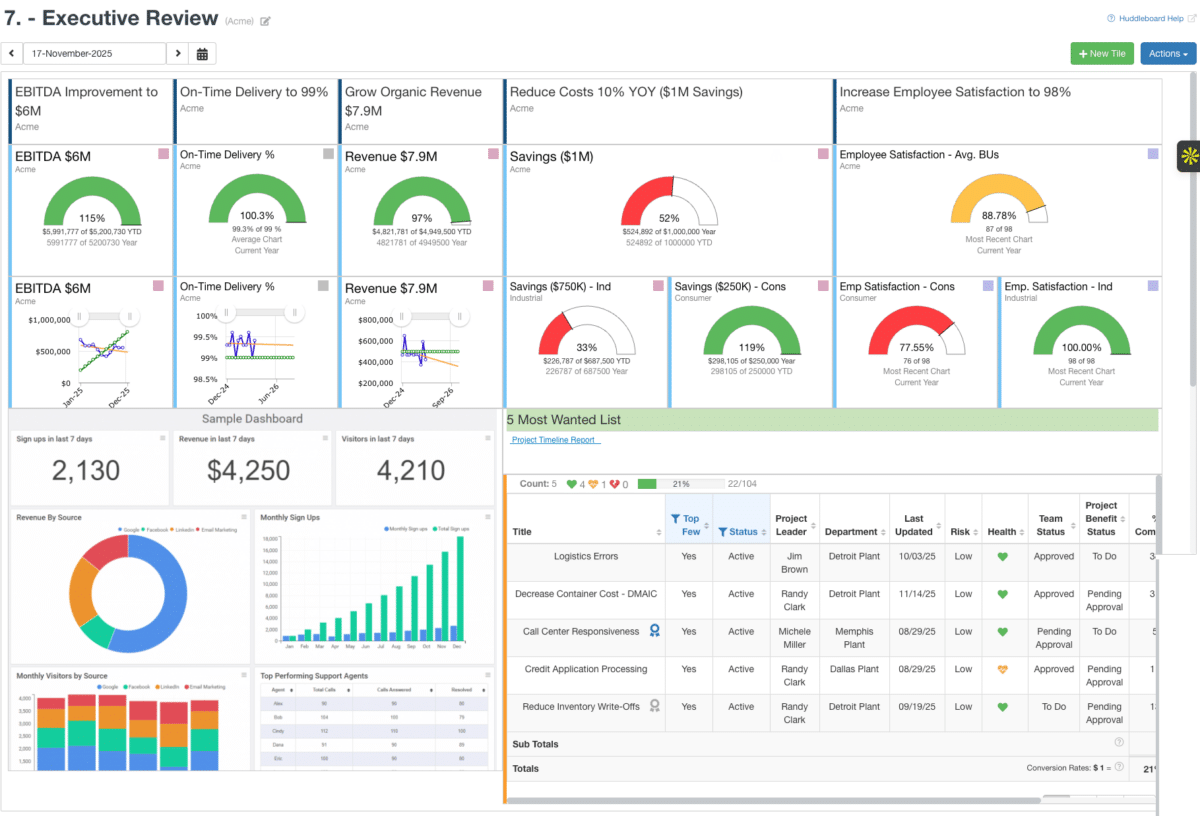Toggle the purple square on Employee Satisfaction tile
1200x816 pixels.
tap(1152, 154)
